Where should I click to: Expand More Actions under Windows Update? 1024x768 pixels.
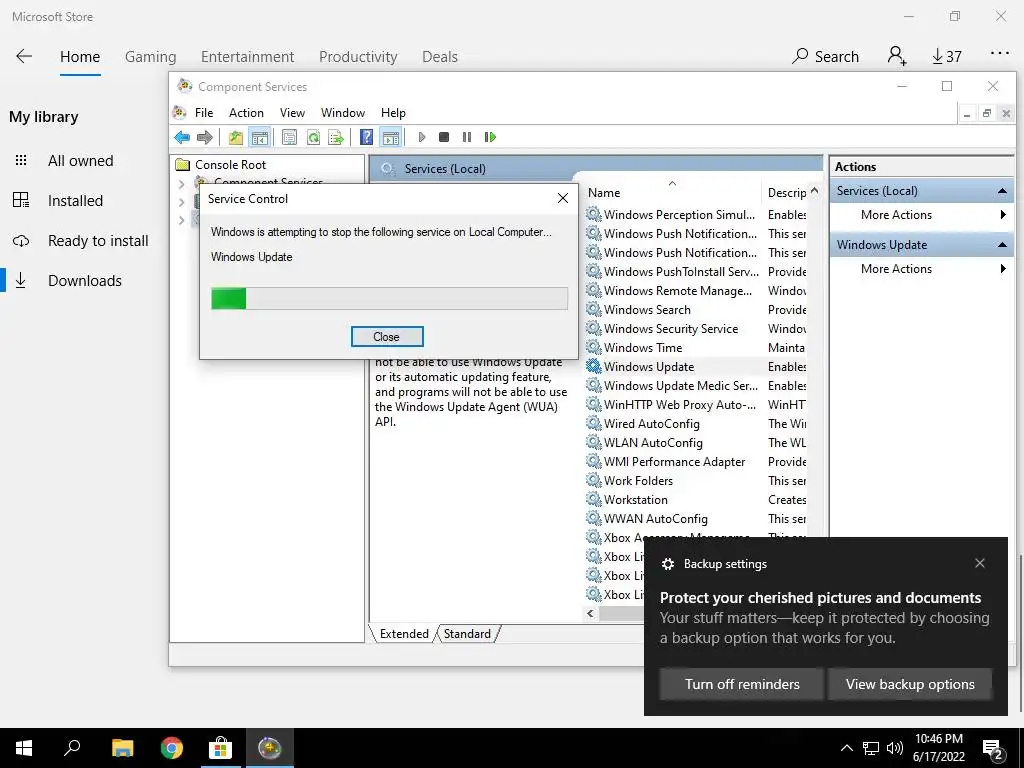point(921,269)
